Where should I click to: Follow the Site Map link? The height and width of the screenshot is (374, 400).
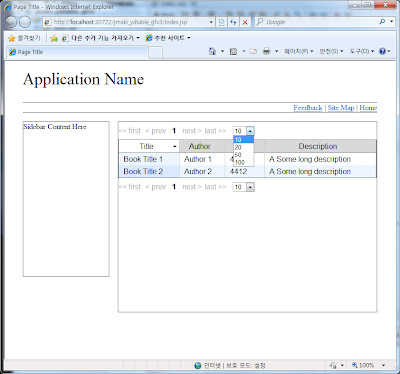[x=341, y=108]
